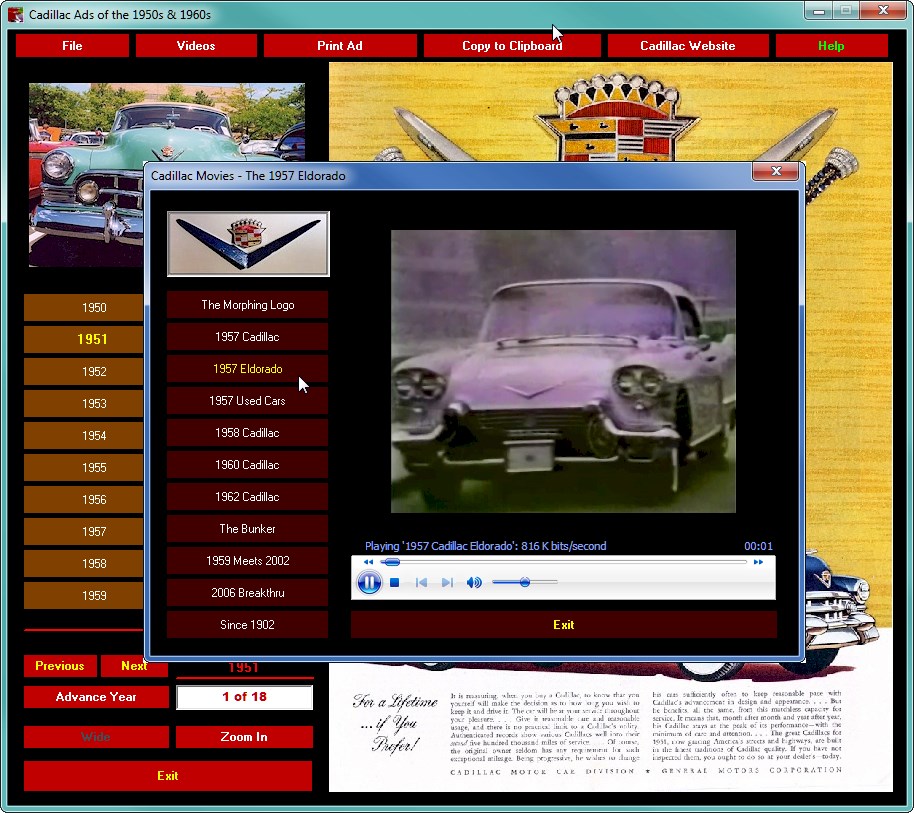Close the Cadillac Movies dialog
This screenshot has width=914, height=813.
click(x=776, y=171)
